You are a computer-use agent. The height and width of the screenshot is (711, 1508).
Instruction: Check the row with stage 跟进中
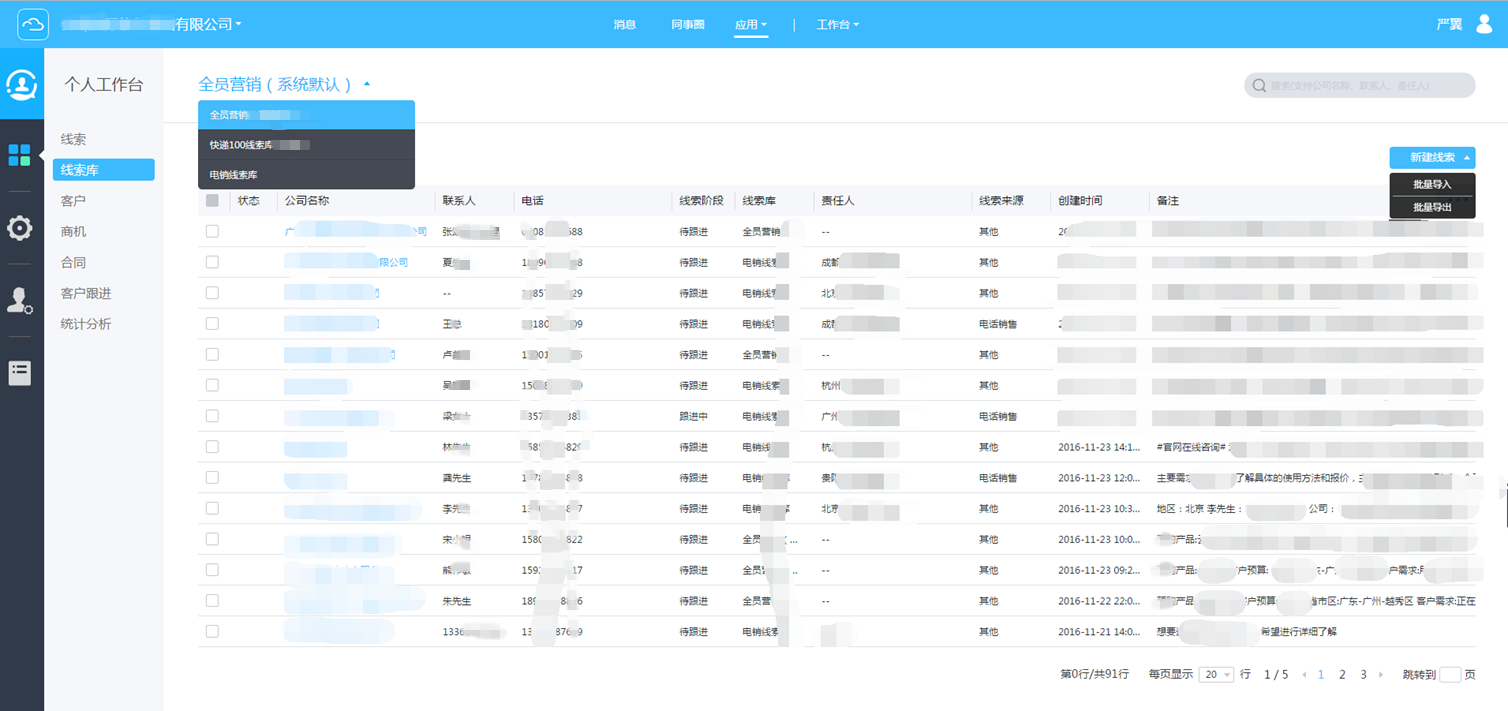click(212, 416)
